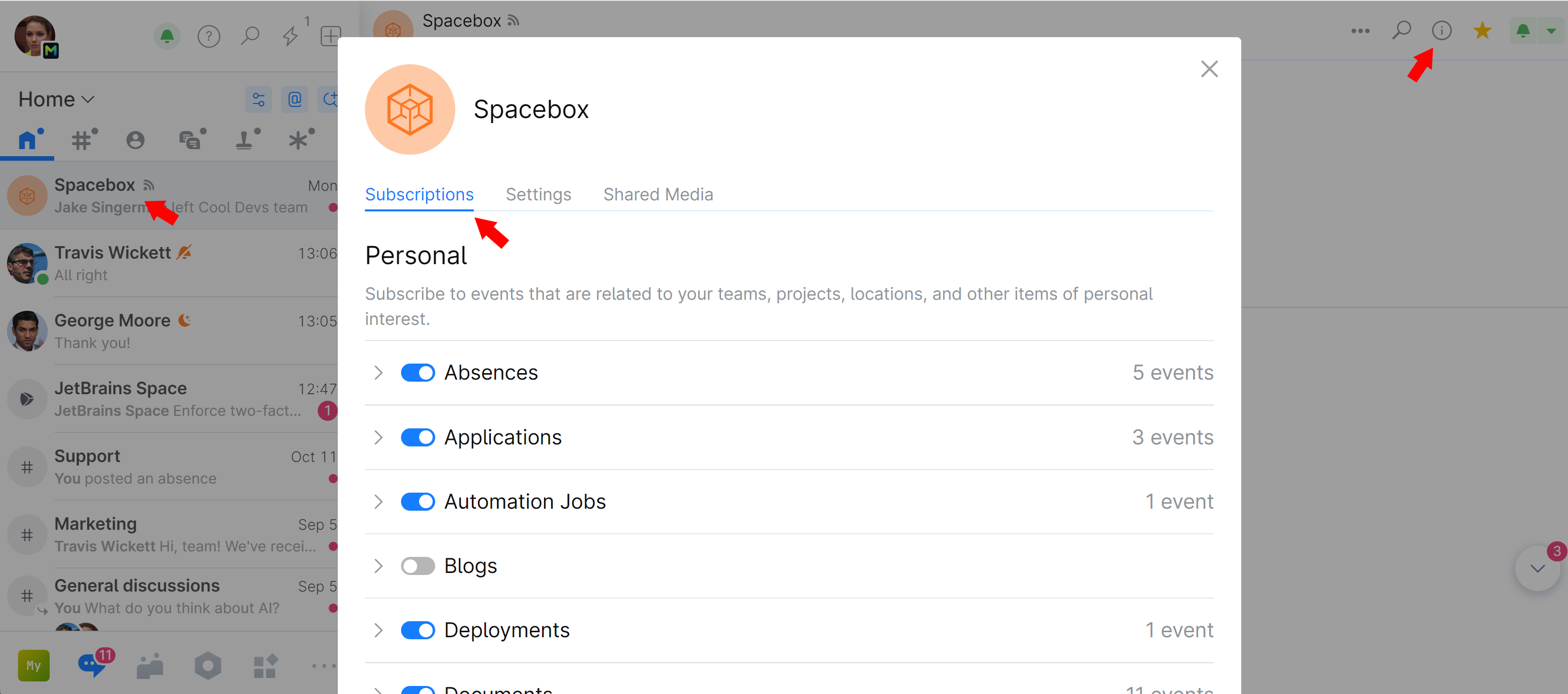Click the search magnifier in channel header
The height and width of the screenshot is (694, 1568).
tap(1400, 31)
